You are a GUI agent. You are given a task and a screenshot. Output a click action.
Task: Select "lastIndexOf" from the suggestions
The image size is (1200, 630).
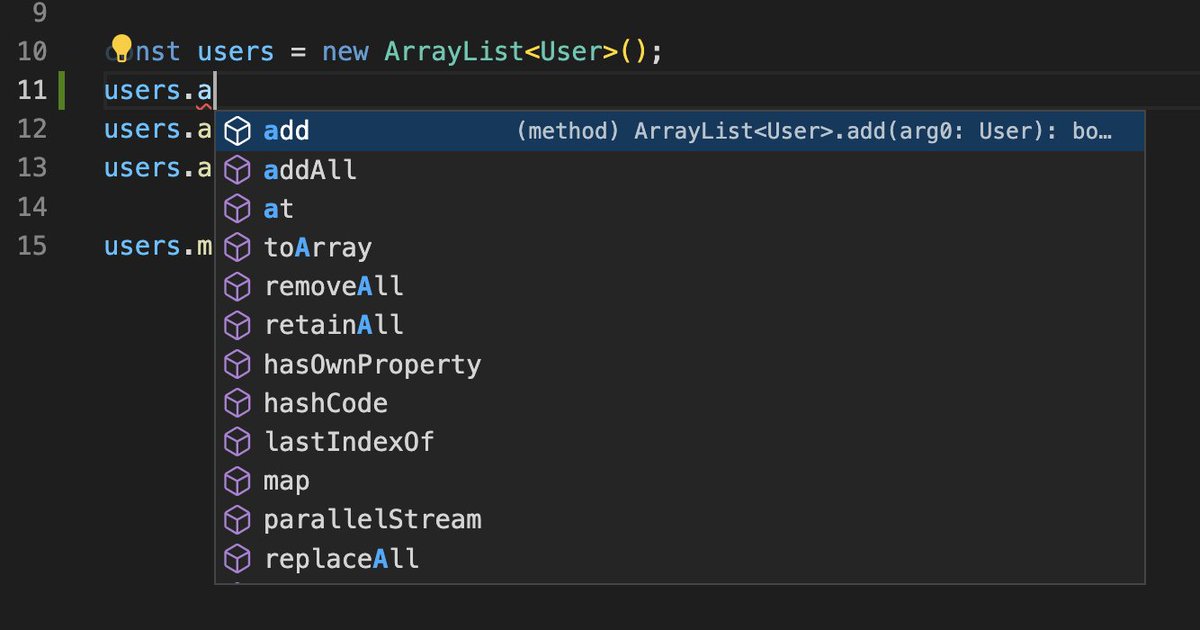(x=349, y=442)
